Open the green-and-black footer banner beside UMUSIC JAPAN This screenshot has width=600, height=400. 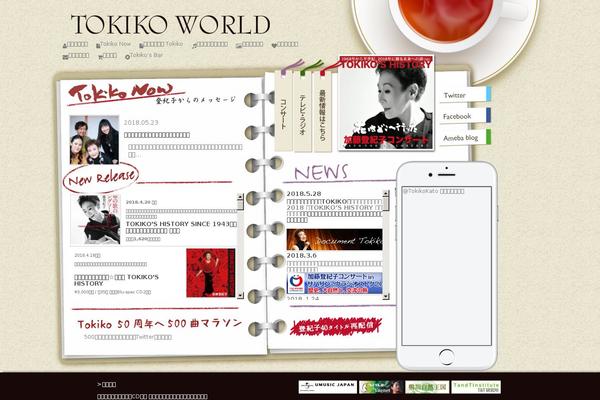381,387
